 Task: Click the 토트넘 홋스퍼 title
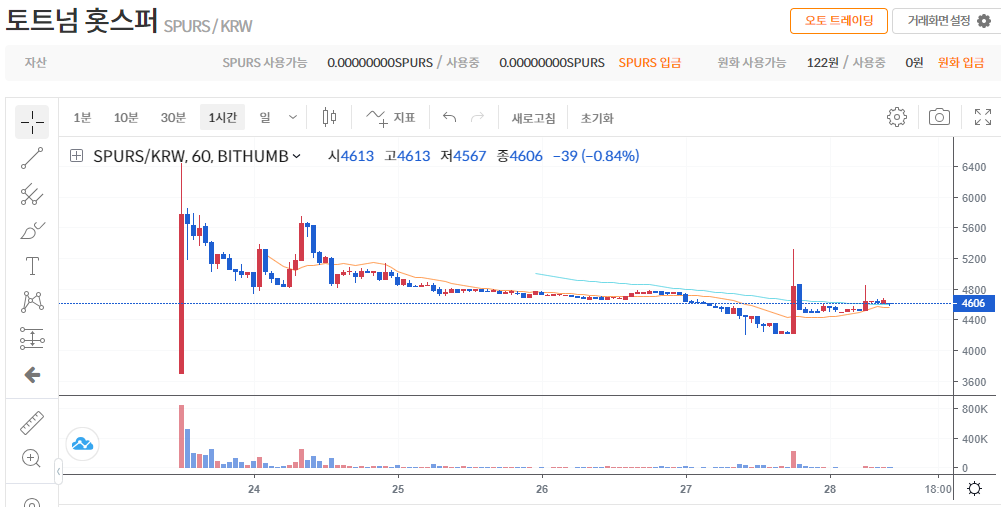(81, 20)
